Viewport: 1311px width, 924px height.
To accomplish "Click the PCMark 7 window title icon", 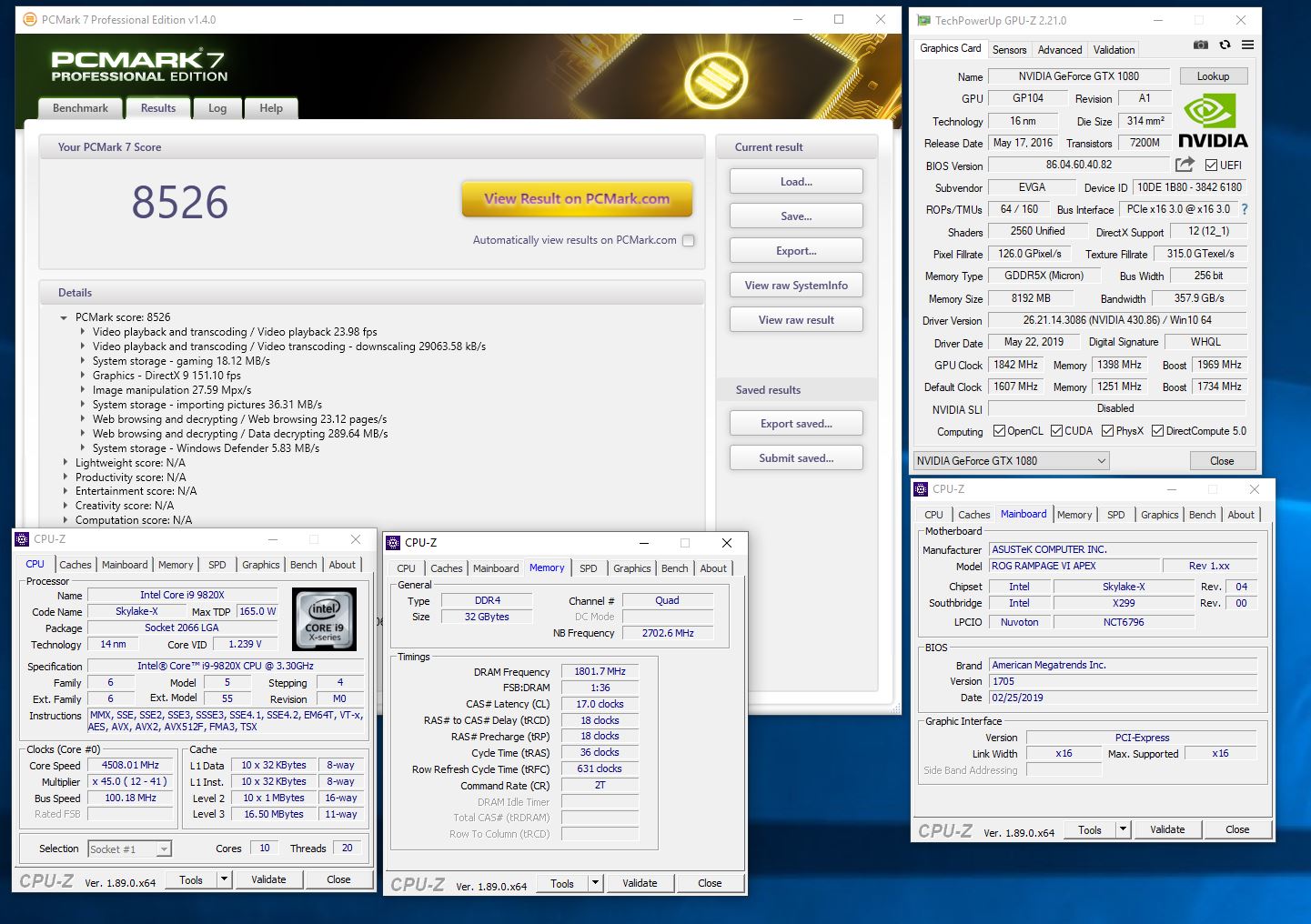I will click(x=29, y=19).
